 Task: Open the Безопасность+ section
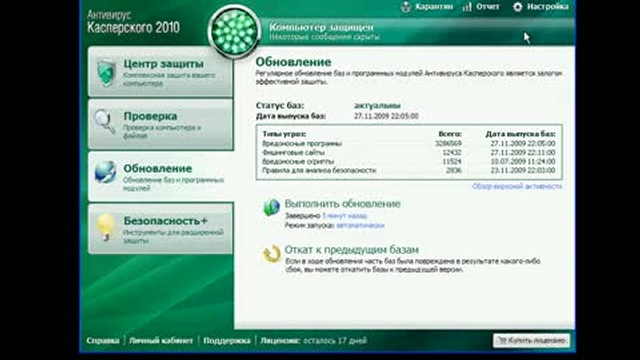pos(160,229)
